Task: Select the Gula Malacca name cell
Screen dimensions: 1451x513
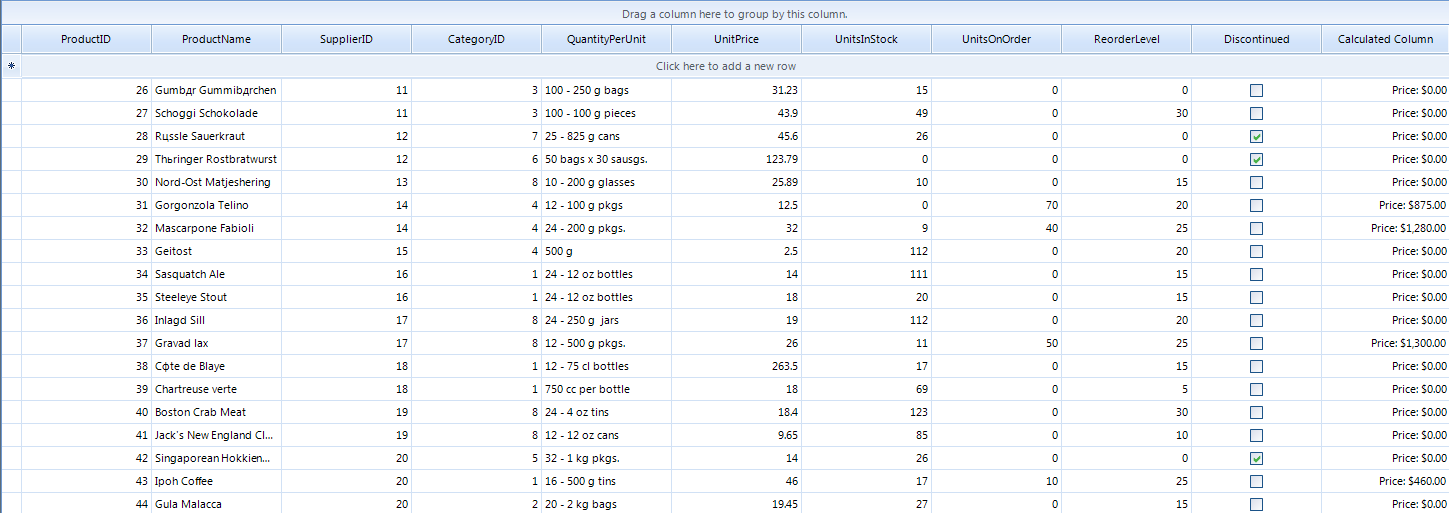Action: point(216,504)
